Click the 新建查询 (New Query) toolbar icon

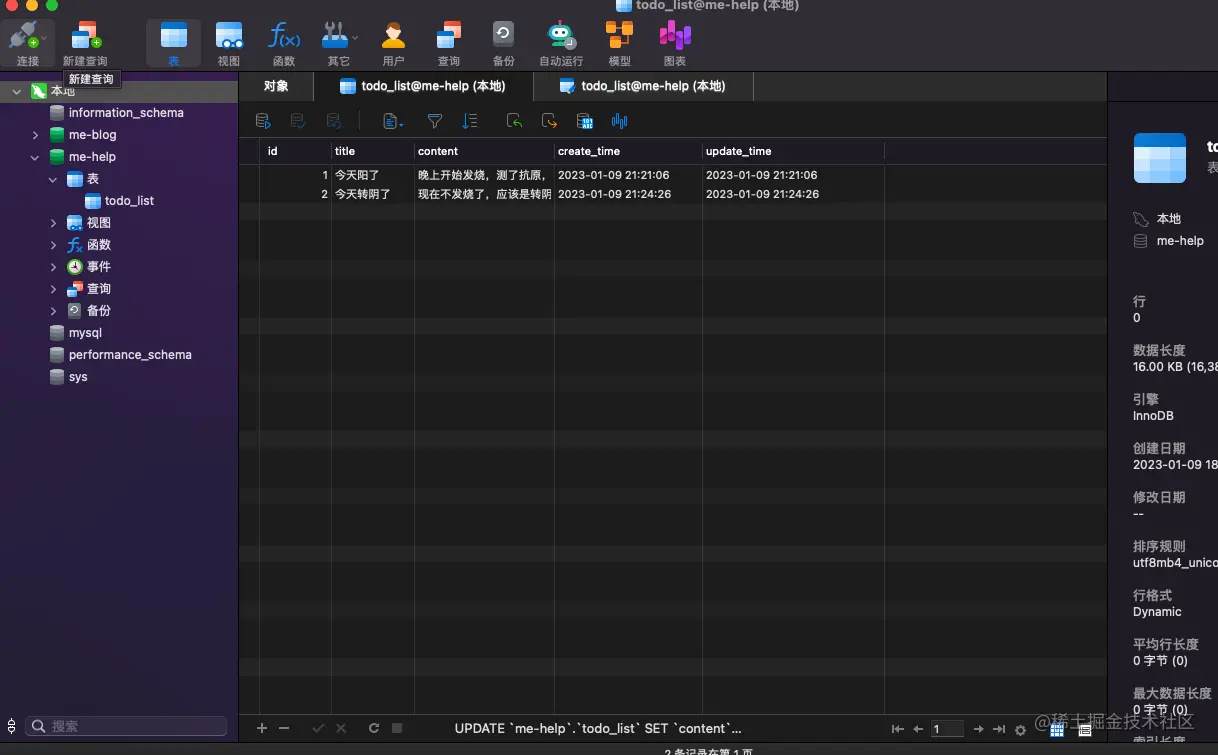click(x=85, y=43)
